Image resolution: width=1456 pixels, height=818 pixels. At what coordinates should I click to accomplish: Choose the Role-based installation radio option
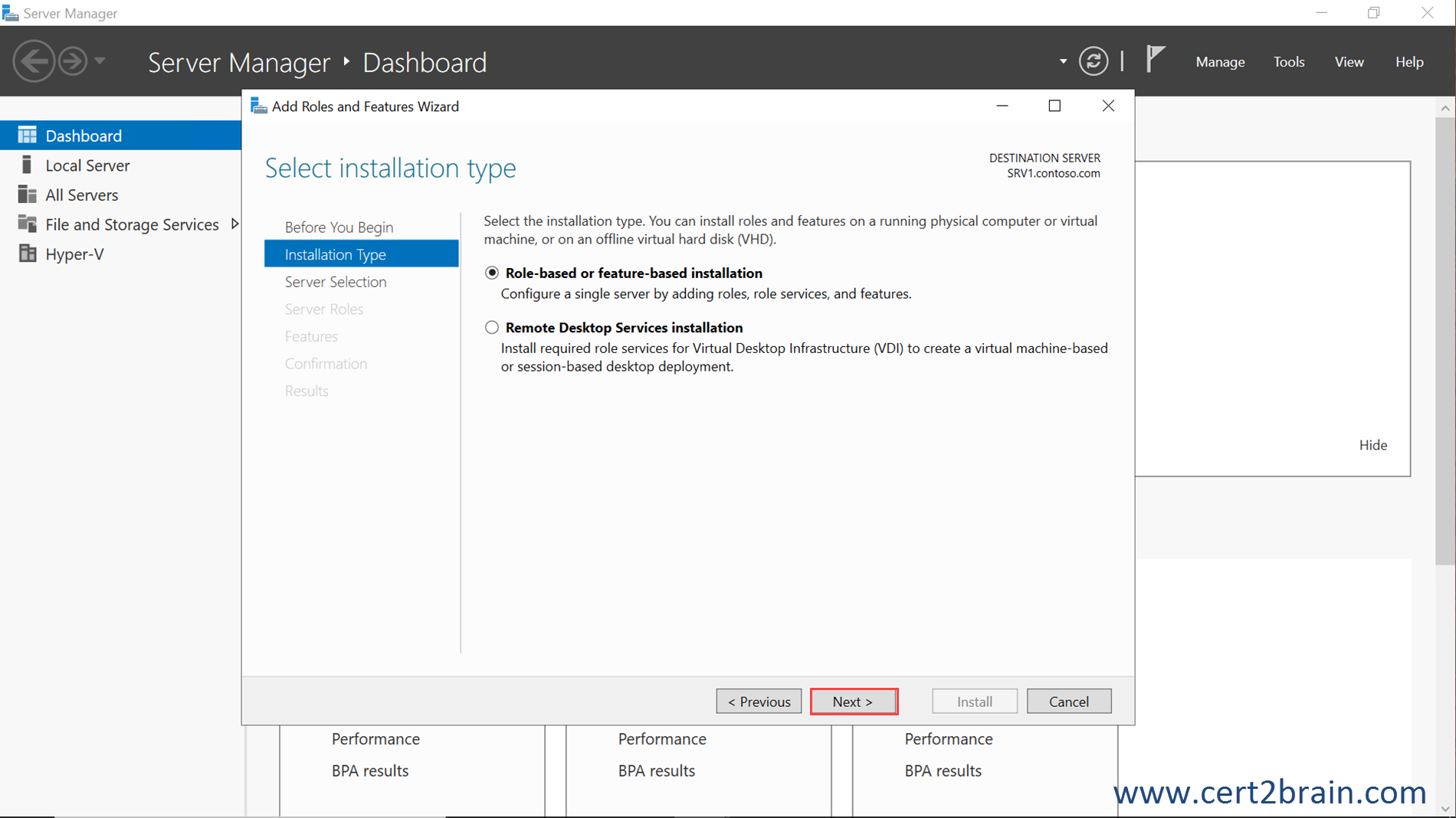[491, 273]
